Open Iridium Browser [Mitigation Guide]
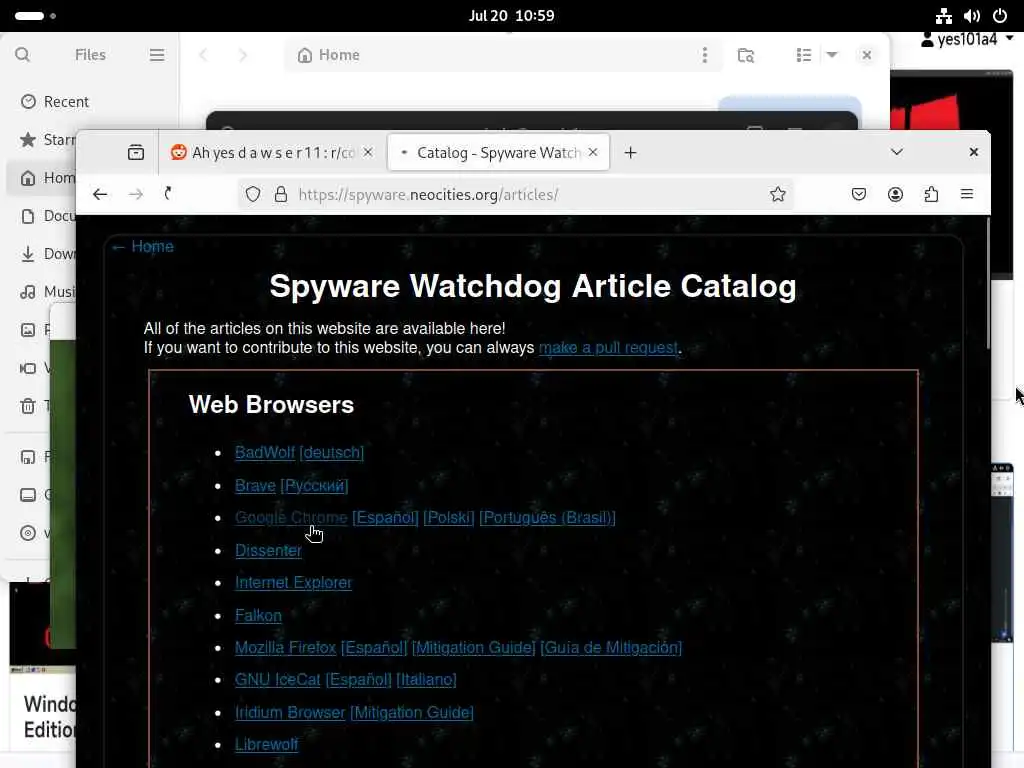This screenshot has height=768, width=1024. point(411,712)
